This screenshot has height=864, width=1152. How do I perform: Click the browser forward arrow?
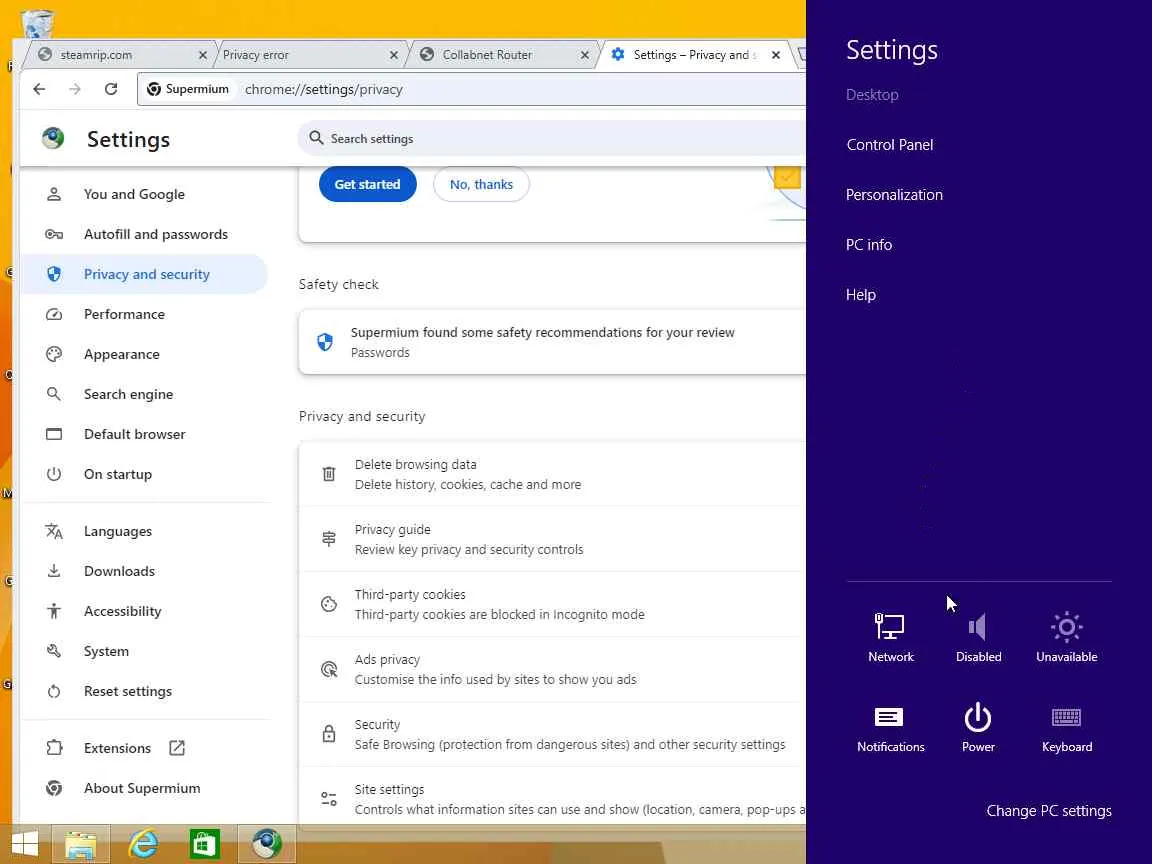tap(75, 89)
